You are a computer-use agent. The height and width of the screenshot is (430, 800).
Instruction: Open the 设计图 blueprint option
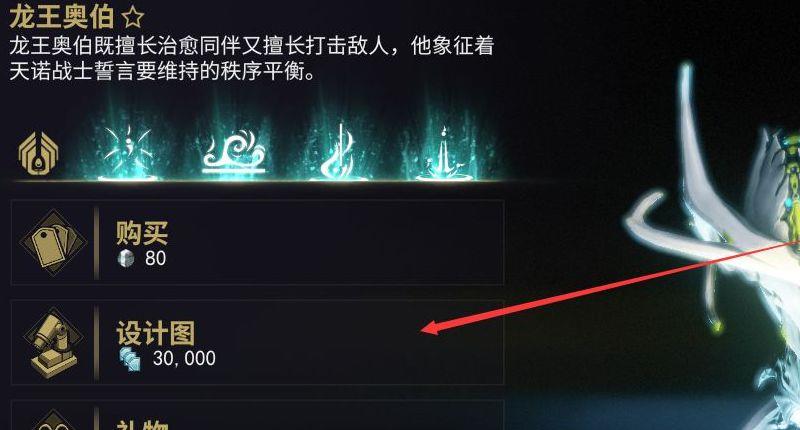click(x=258, y=342)
